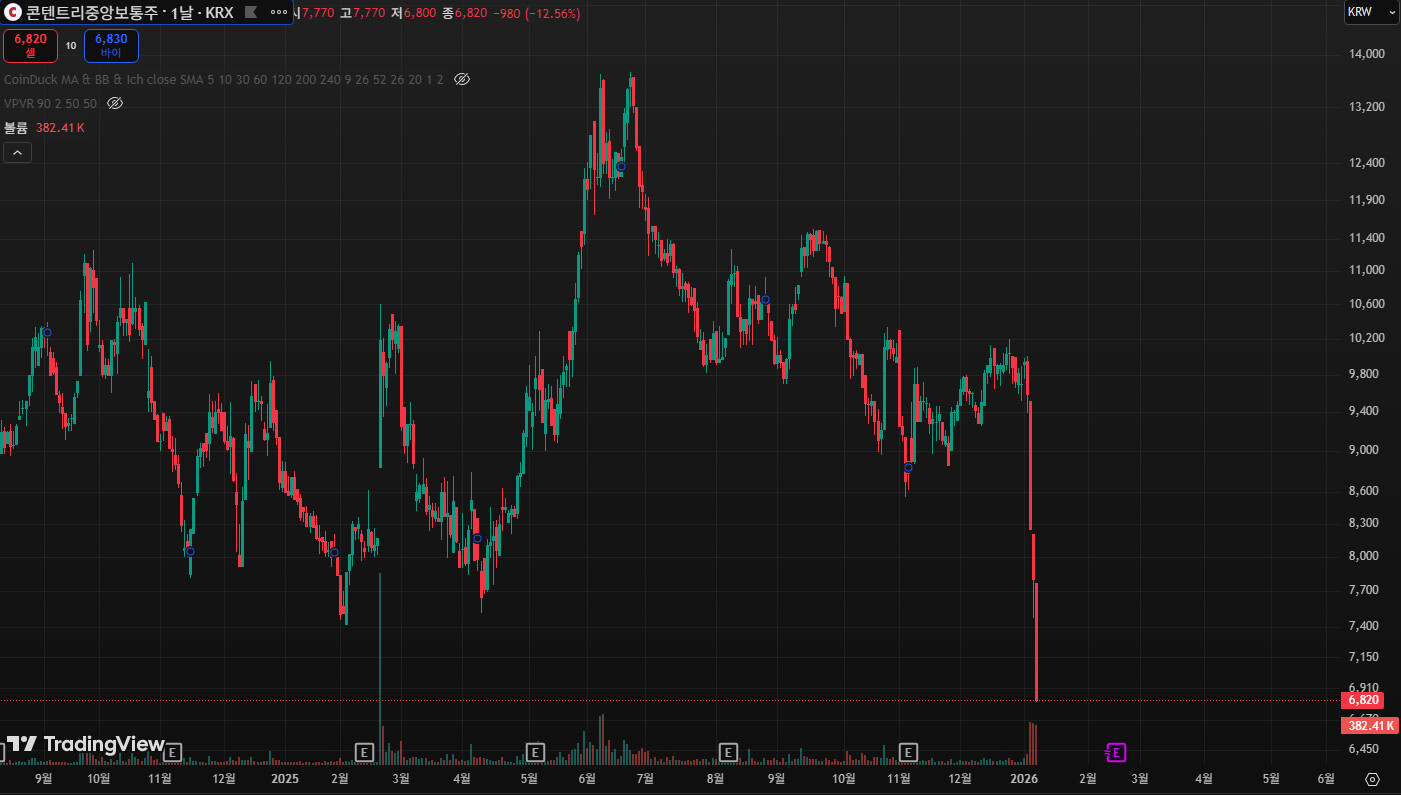Viewport: 1401px width, 795px height.
Task: Click the 10,200 price axis label
Action: tap(1366, 338)
